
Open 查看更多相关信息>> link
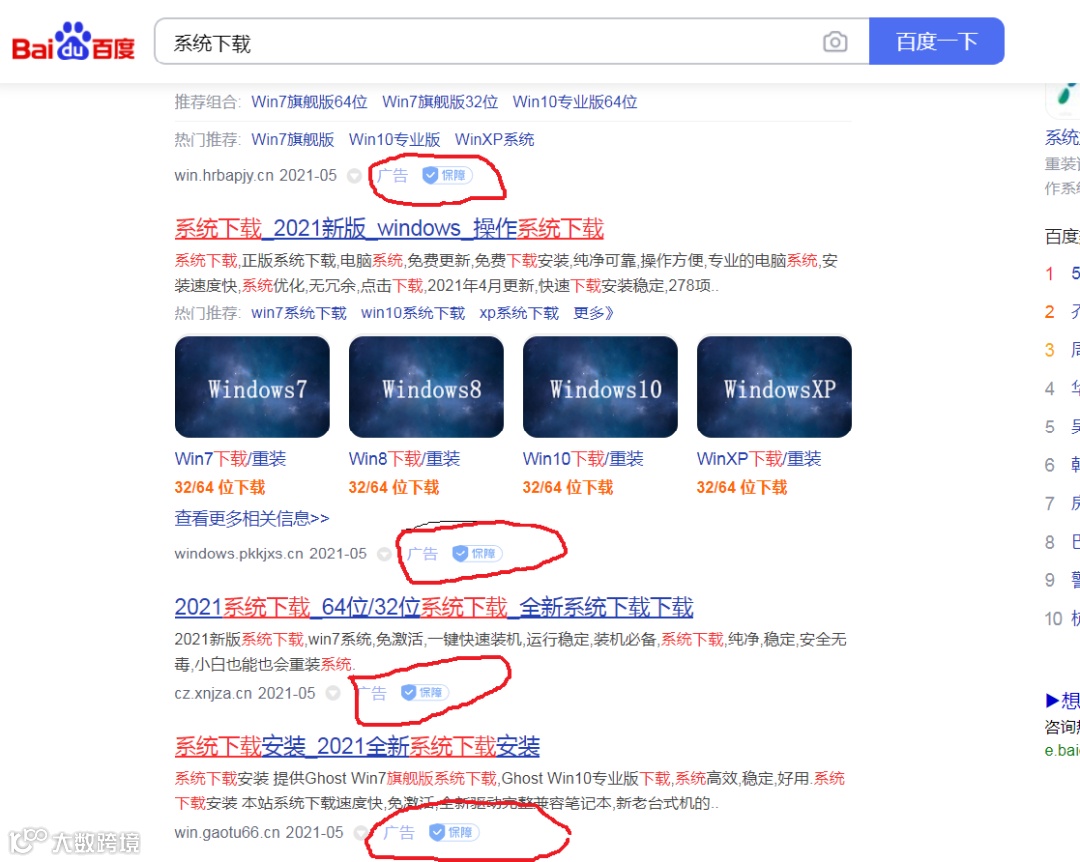pyautogui.click(x=252, y=518)
